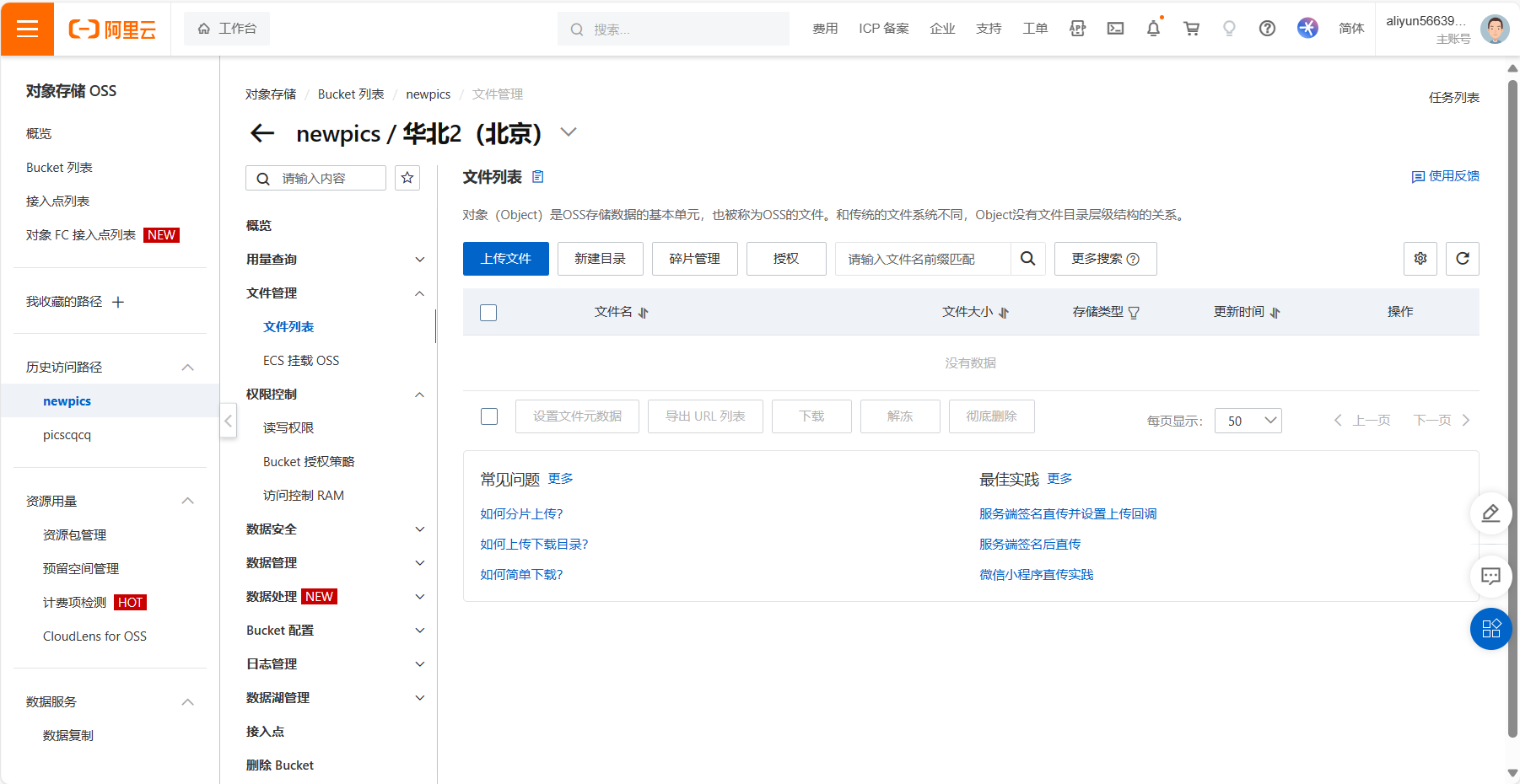Click the document icon beside 文件列表
Image resolution: width=1520 pixels, height=784 pixels.
pyautogui.click(x=538, y=177)
